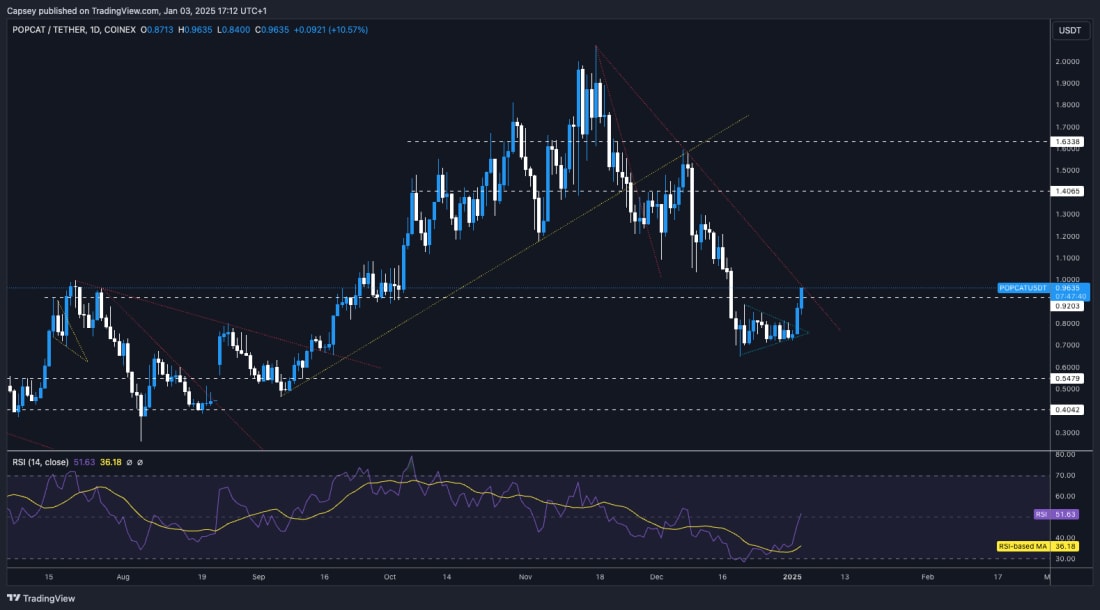This screenshot has height=610, width=1100.
Task: Click the 2.0000 price scale label
Action: [x=1067, y=62]
